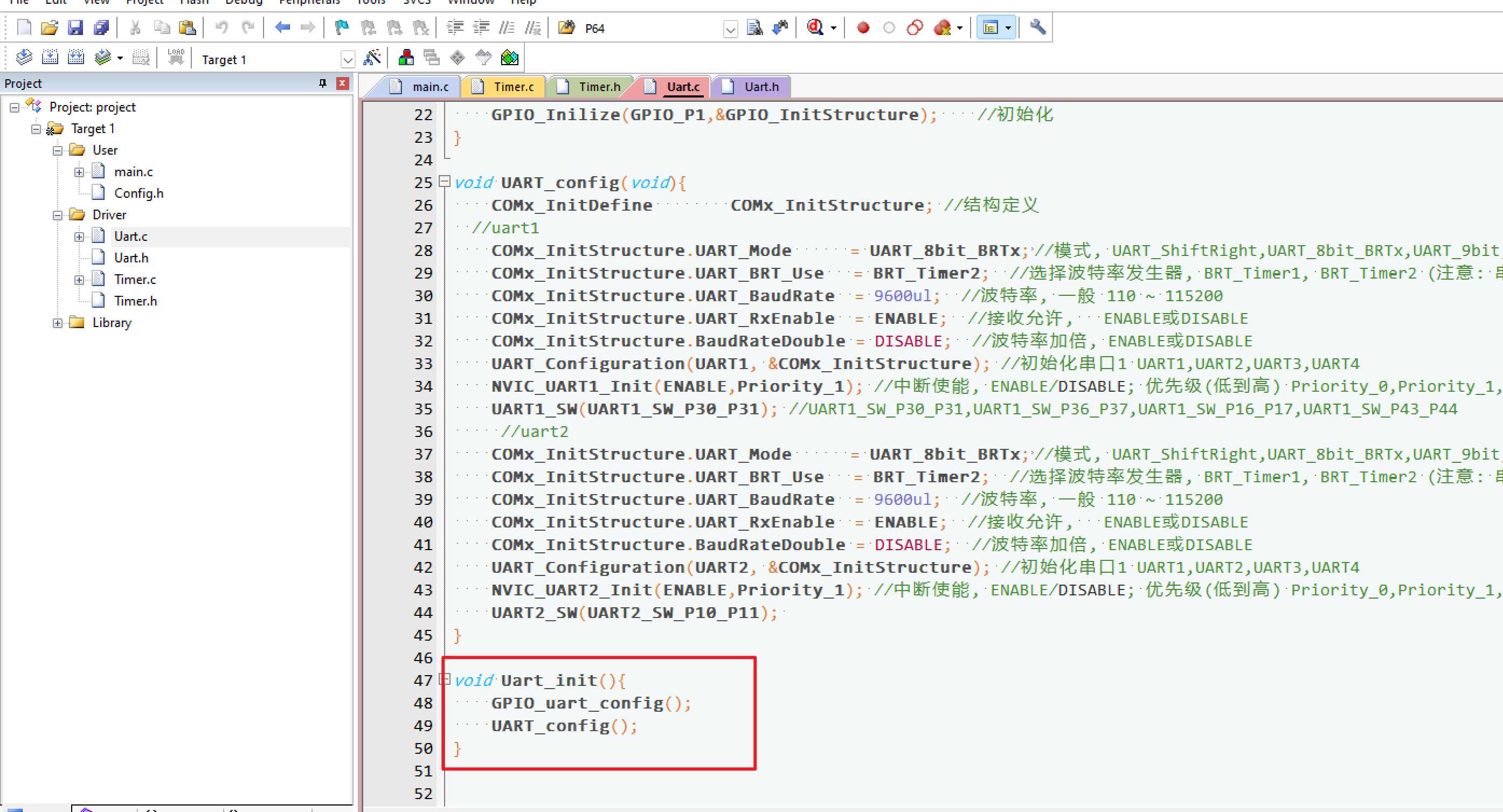Comment out the selection
1503x812 pixels.
tap(507, 27)
